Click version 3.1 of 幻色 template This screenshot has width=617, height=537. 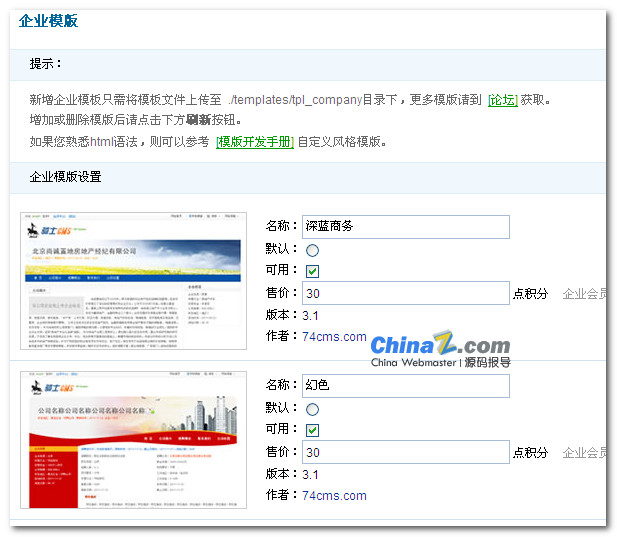tap(310, 474)
